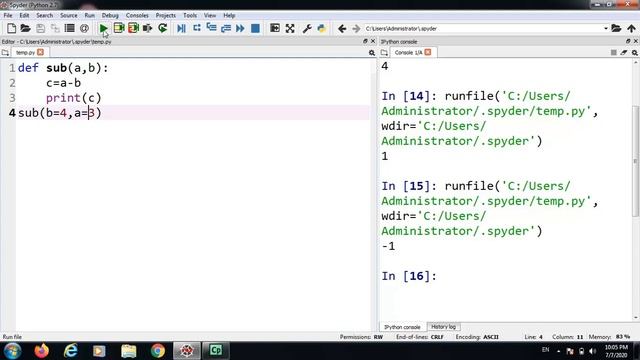Run current cell icon
640x360 pixels.
(x=119, y=28)
